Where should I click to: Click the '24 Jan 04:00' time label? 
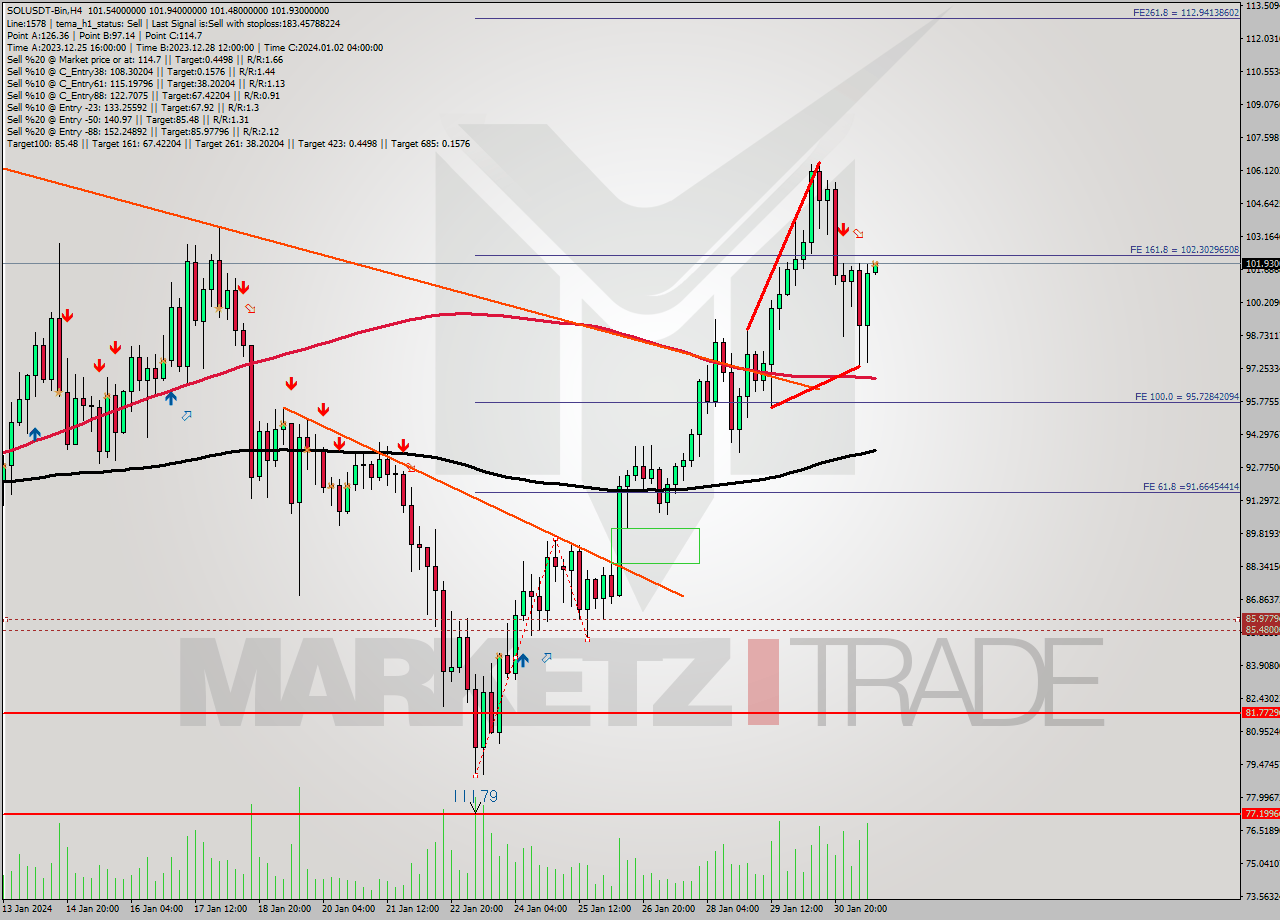point(541,909)
